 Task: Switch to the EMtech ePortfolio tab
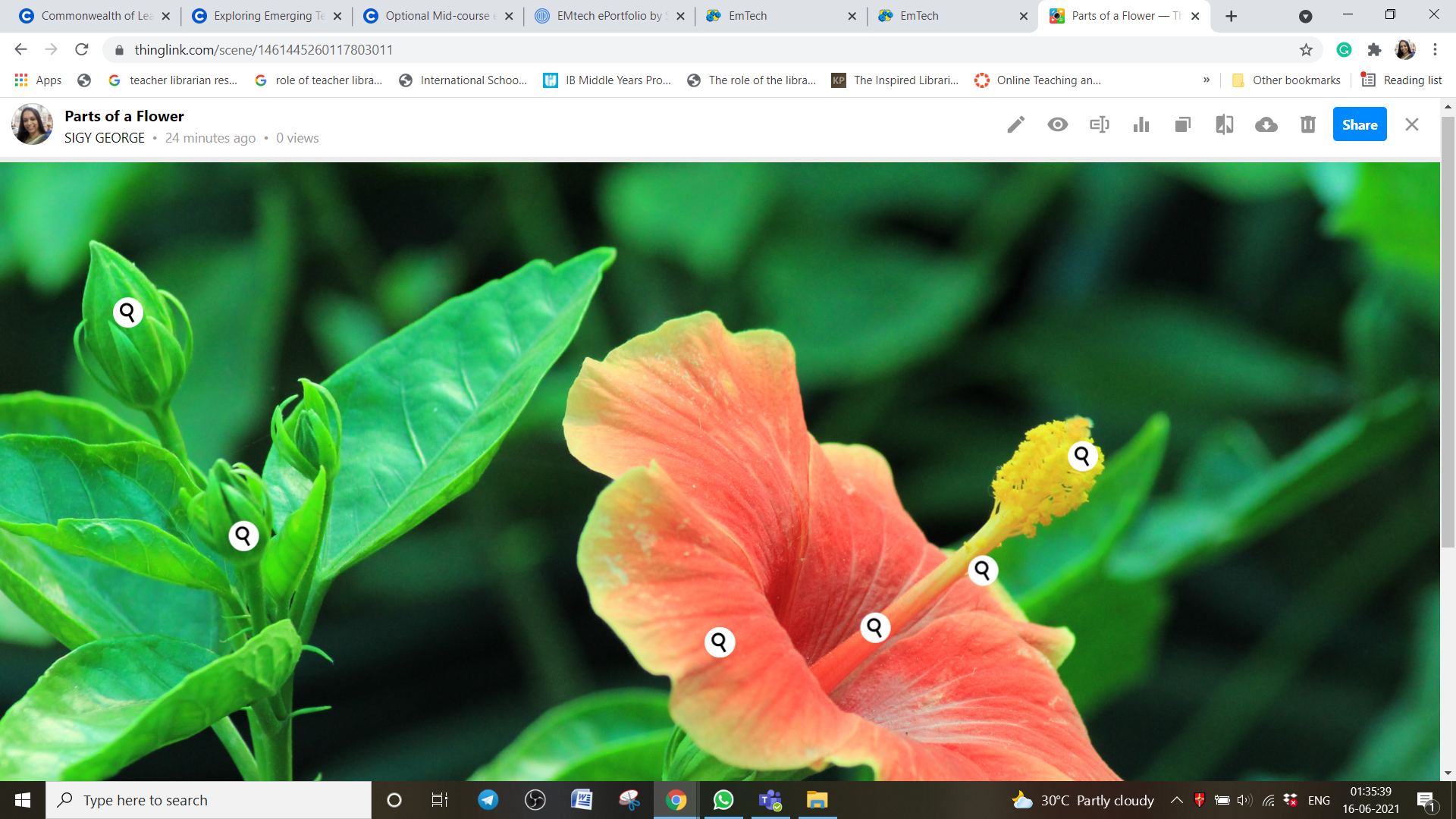(x=607, y=16)
